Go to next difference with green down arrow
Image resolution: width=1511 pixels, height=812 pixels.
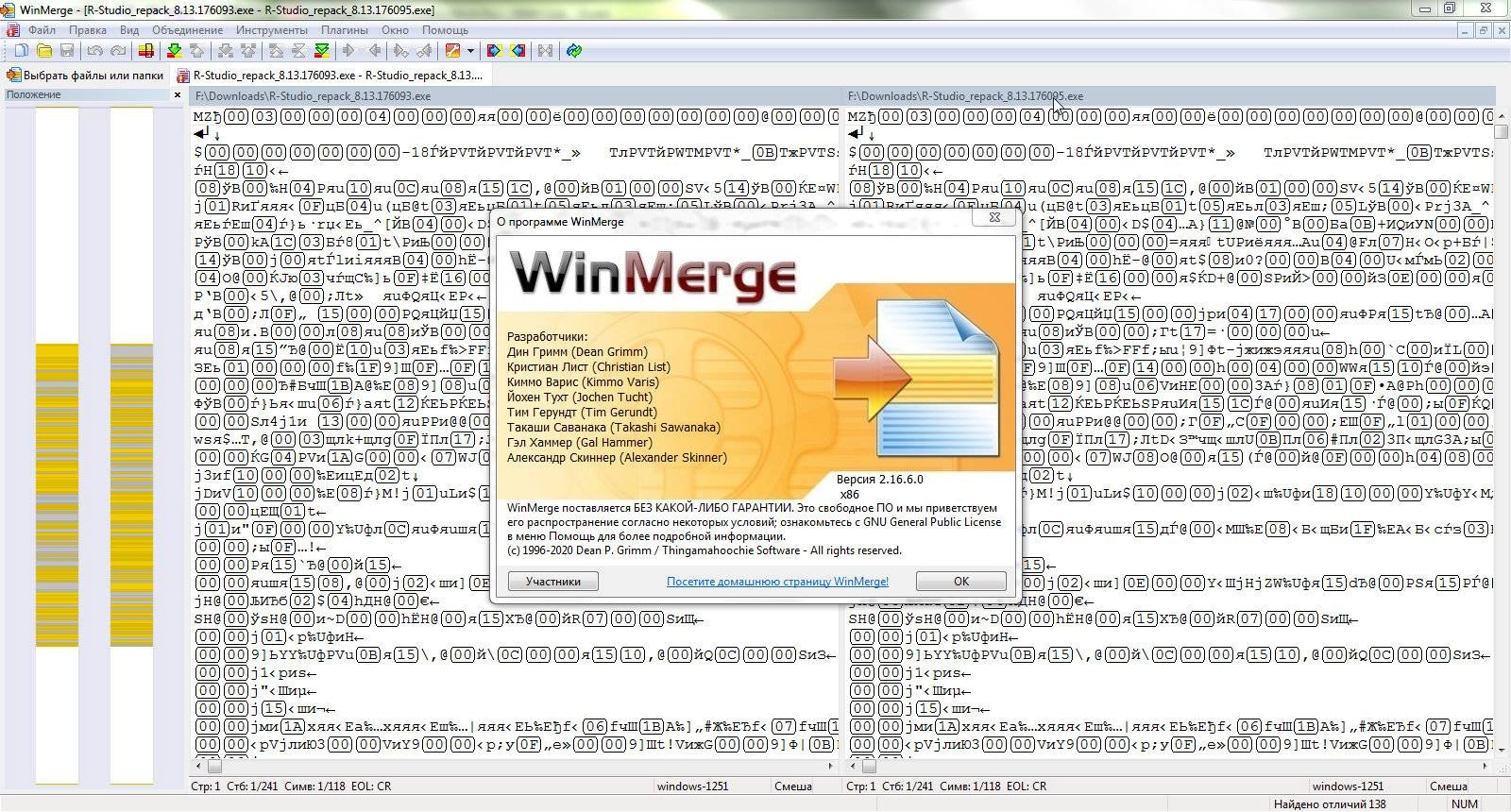(174, 51)
